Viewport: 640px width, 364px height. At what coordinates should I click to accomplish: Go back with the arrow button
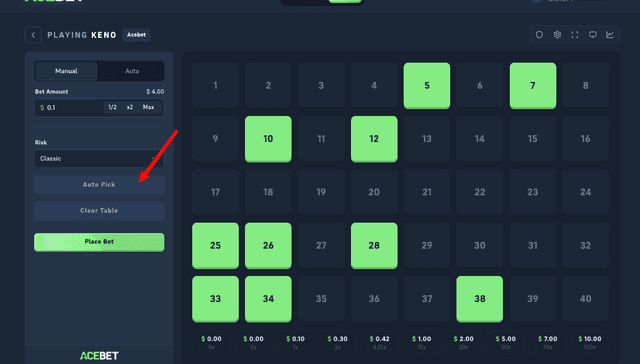click(x=33, y=35)
